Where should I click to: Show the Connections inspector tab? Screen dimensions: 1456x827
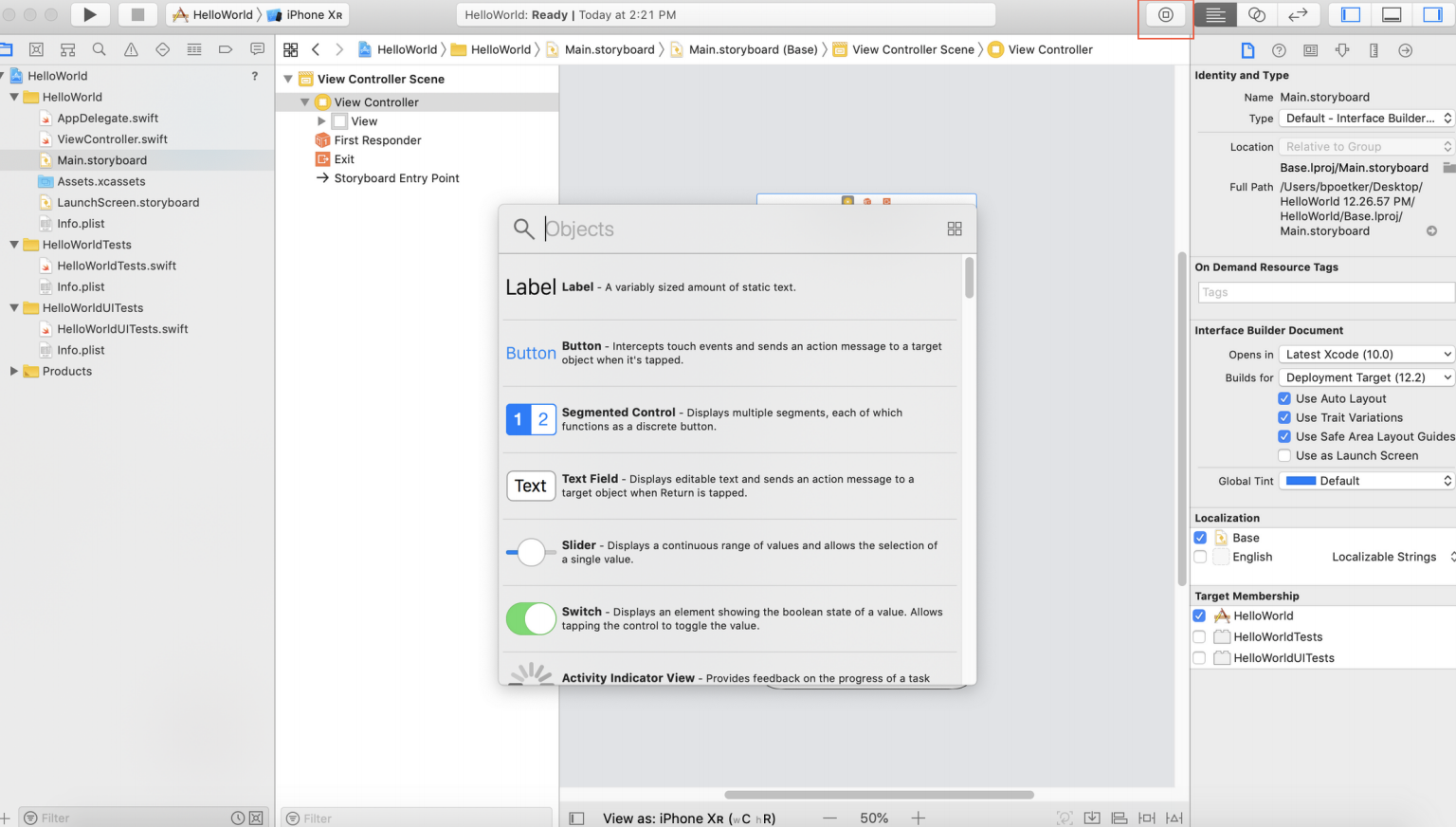click(x=1405, y=50)
